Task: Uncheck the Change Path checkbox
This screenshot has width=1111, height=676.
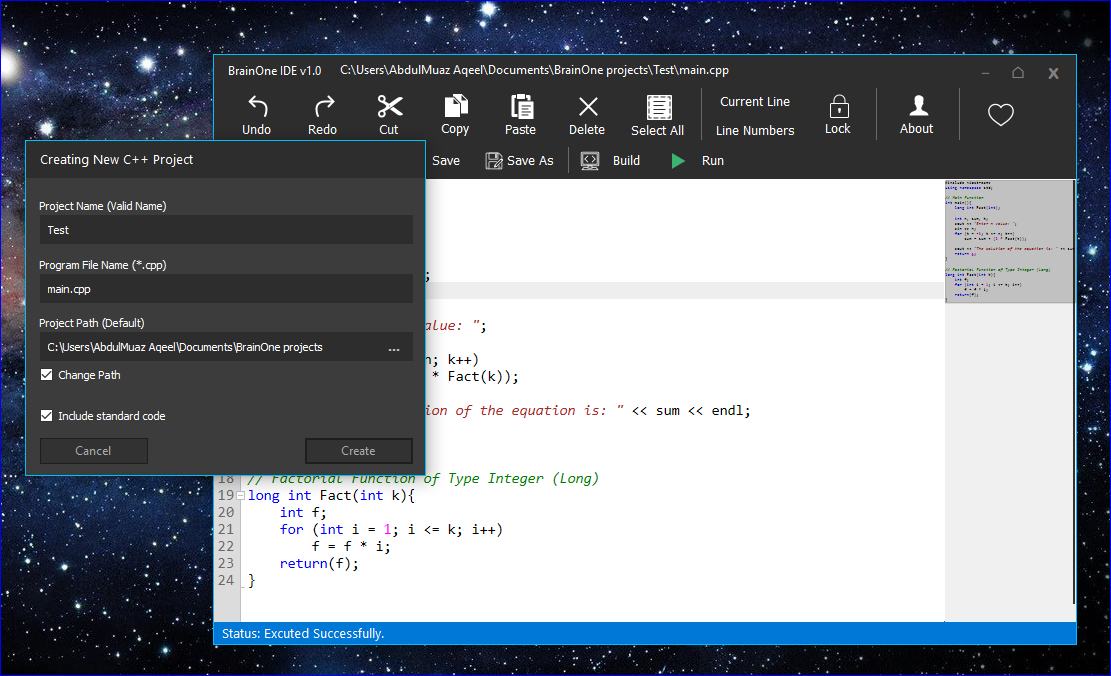Action: point(47,375)
